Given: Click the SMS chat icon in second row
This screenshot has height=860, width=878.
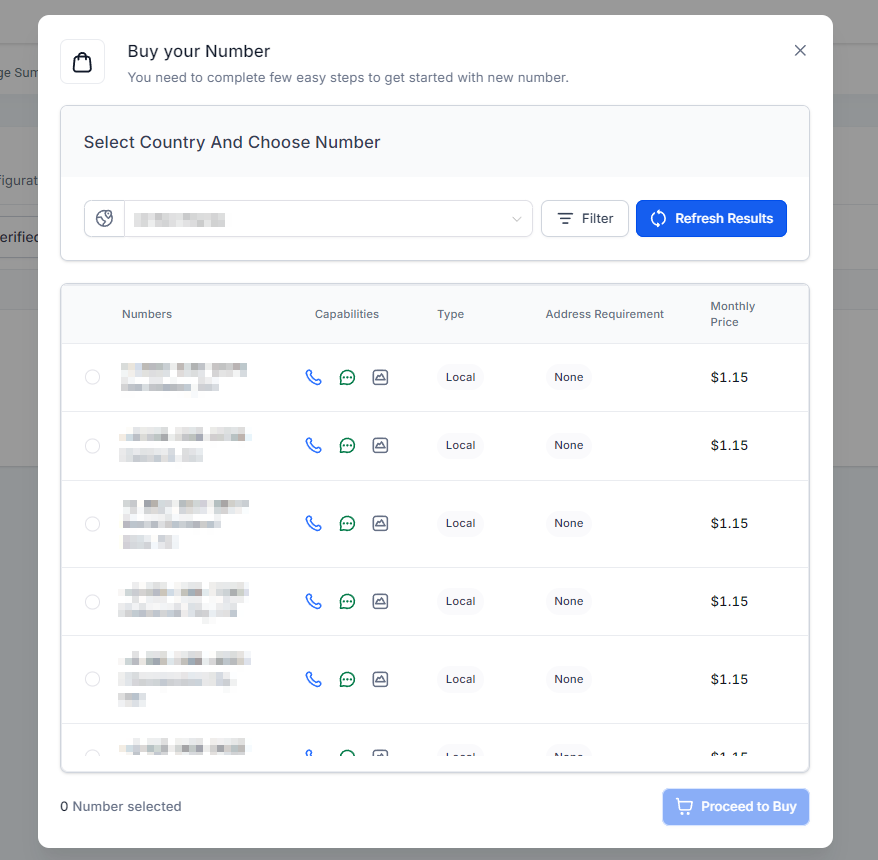Looking at the screenshot, I should point(347,445).
